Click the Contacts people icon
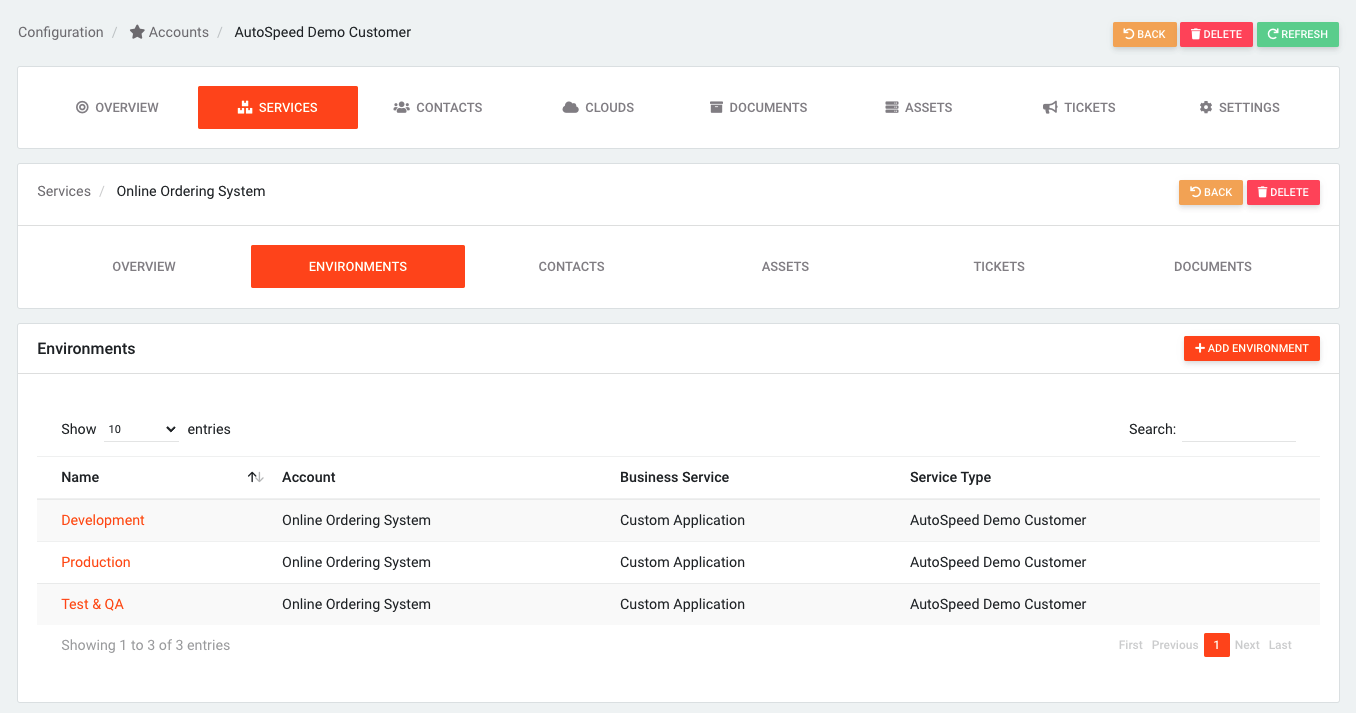 pyautogui.click(x=401, y=107)
